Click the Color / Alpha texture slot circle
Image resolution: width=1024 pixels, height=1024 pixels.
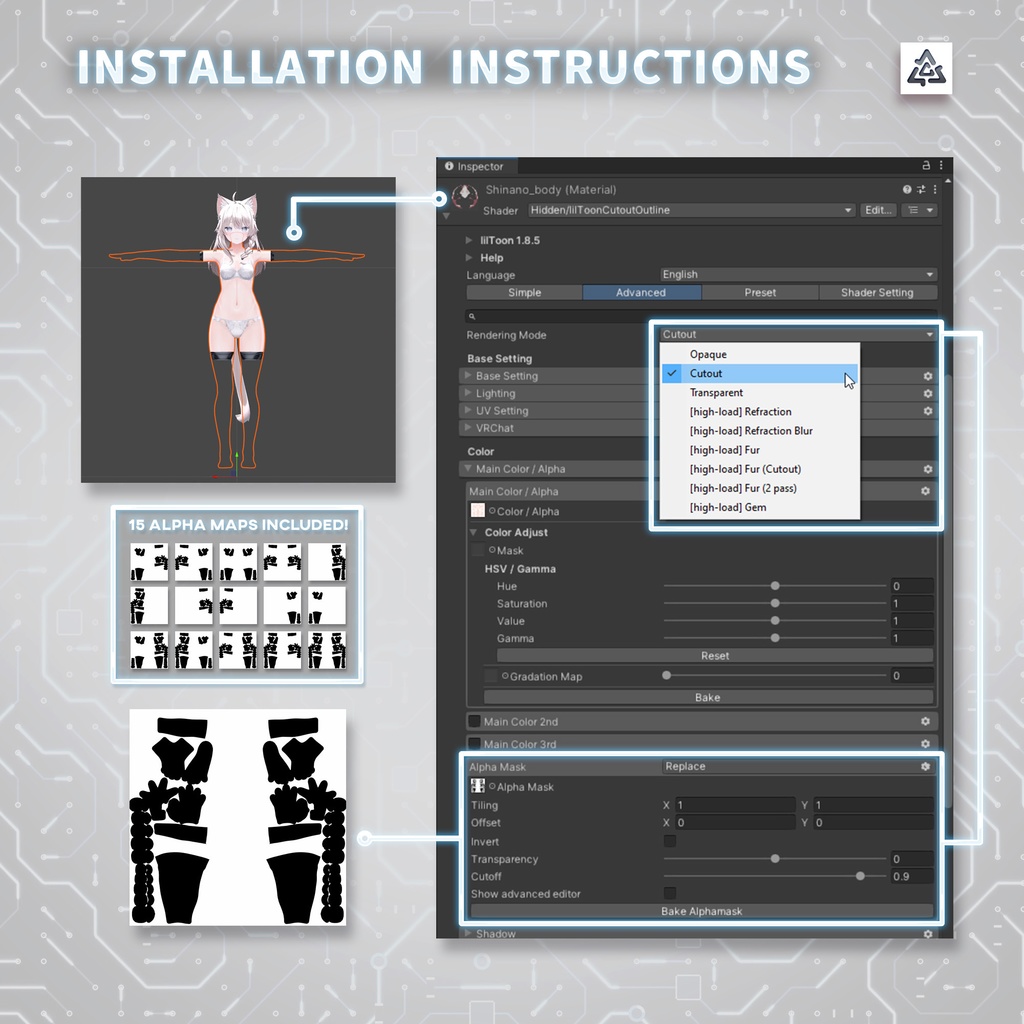click(478, 511)
